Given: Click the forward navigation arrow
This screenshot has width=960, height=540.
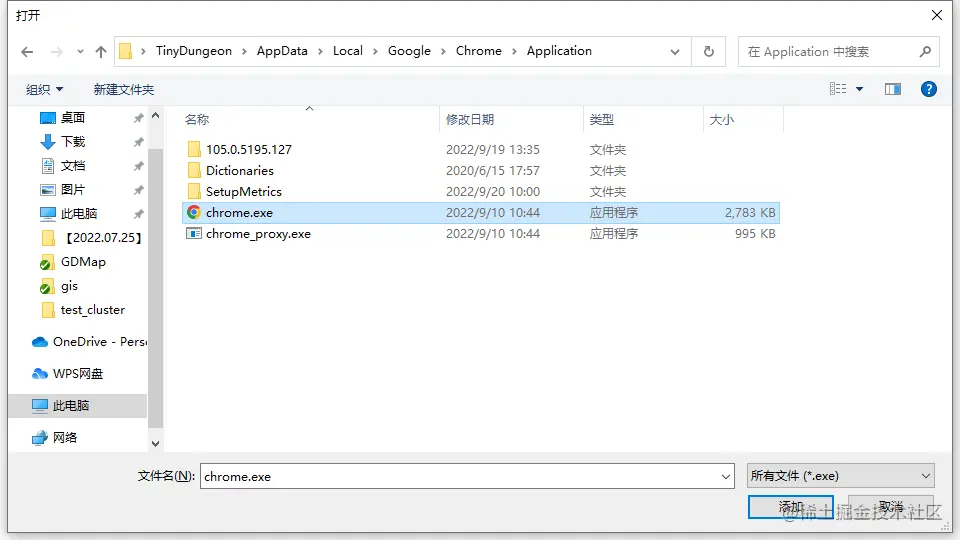Looking at the screenshot, I should coord(56,52).
